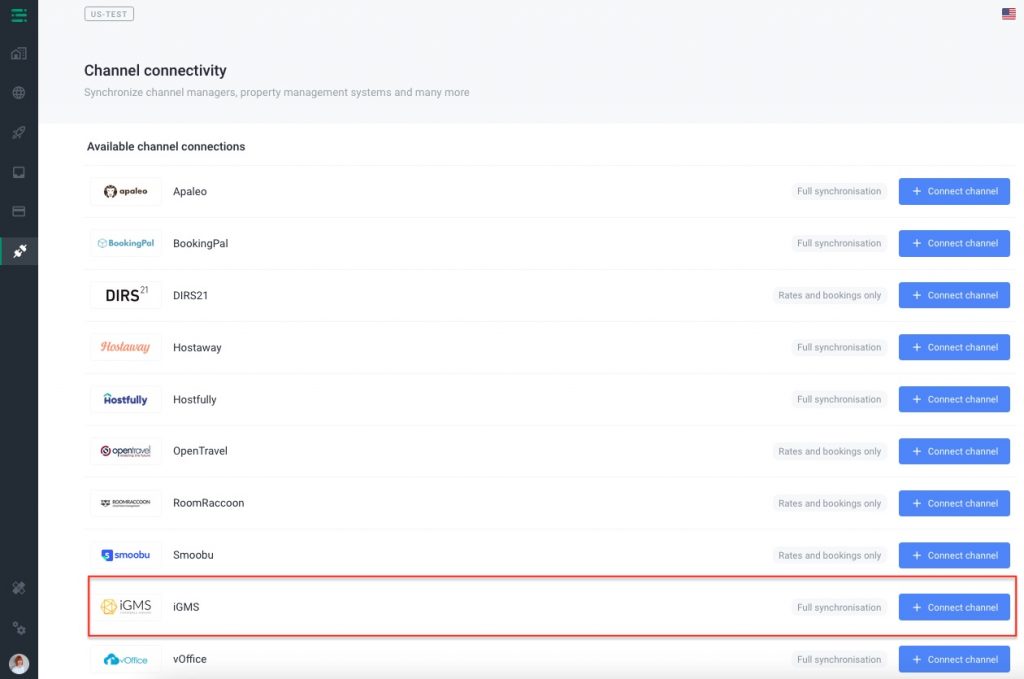Click Hostfully's Full synchronisation badge

coord(839,400)
